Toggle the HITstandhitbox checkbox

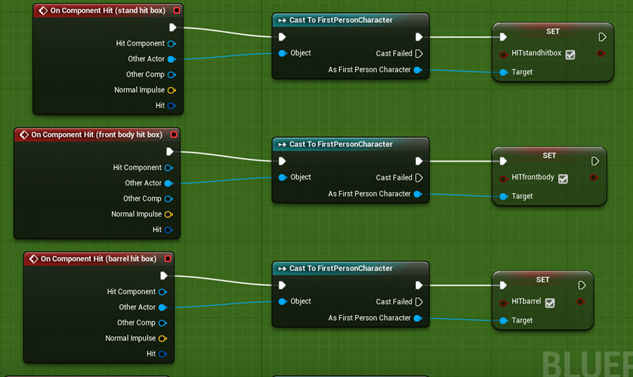[570, 54]
